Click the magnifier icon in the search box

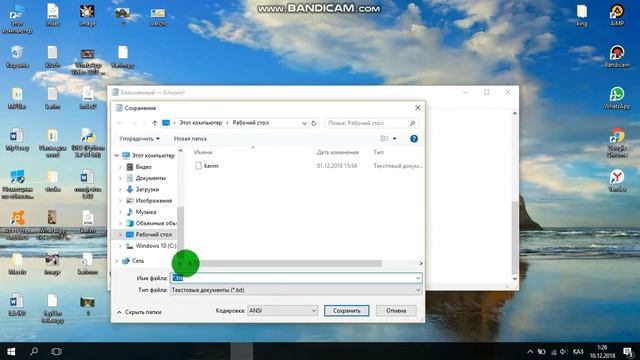pyautogui.click(x=412, y=123)
